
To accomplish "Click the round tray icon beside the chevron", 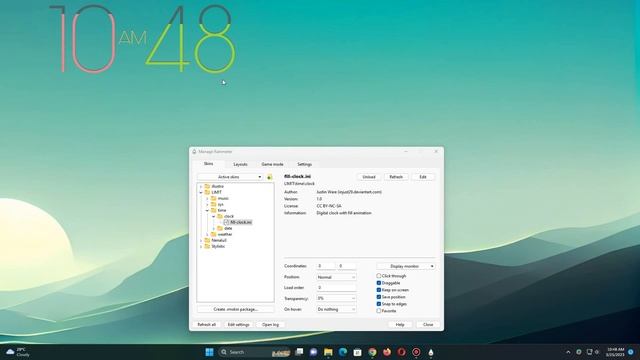I will click(579, 352).
